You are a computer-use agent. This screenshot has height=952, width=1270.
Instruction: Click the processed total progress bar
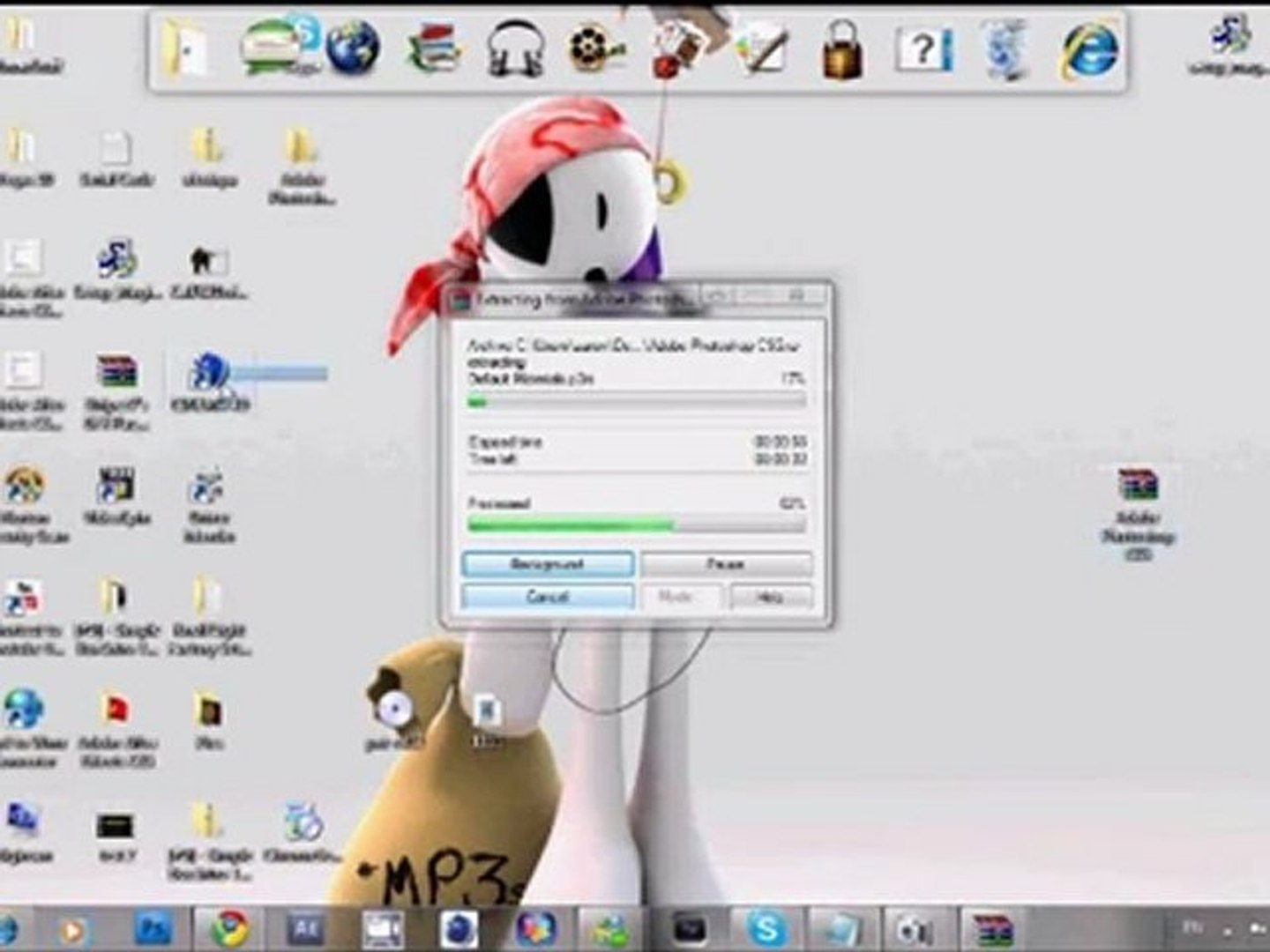[x=636, y=525]
